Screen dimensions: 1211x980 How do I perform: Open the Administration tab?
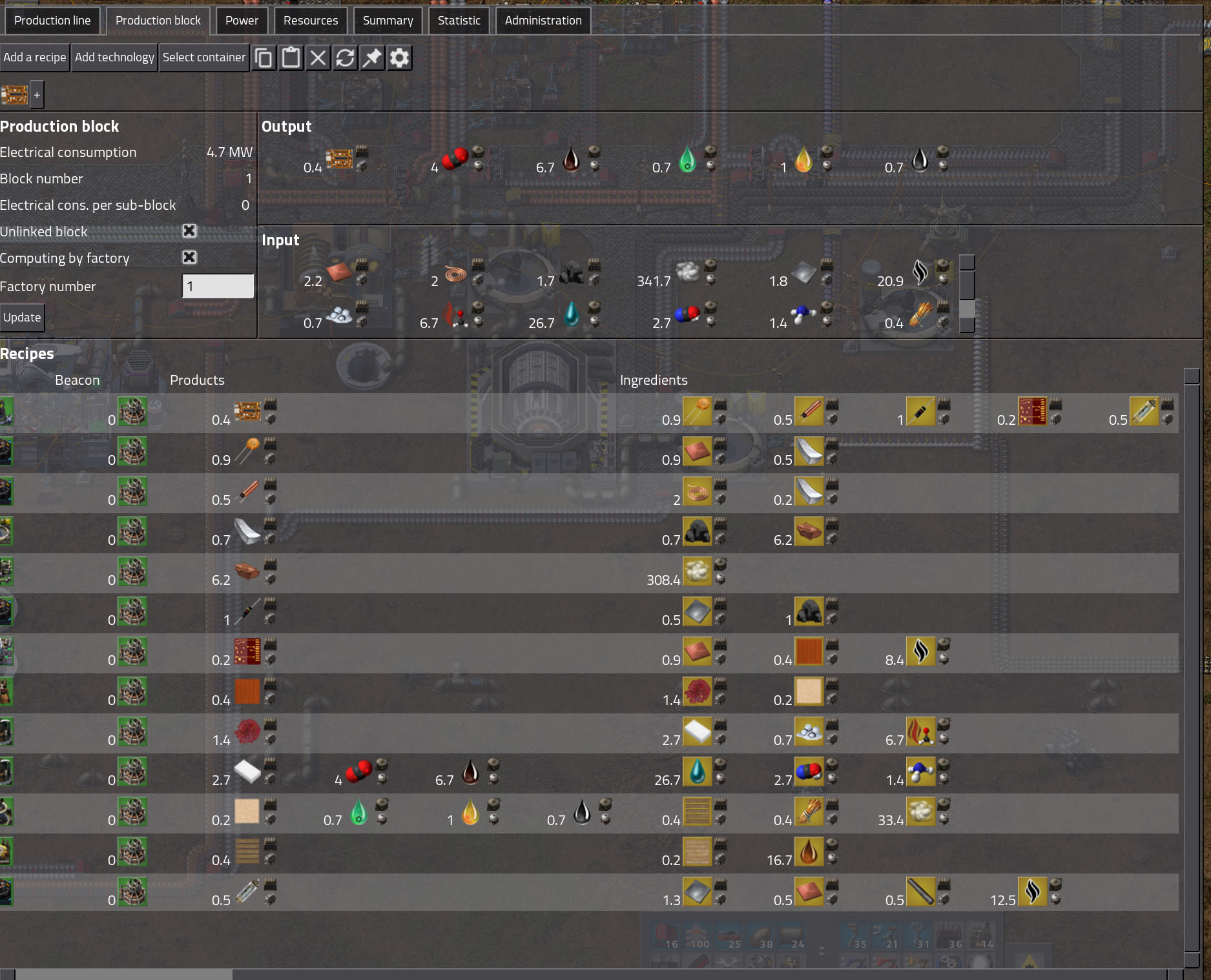coord(543,21)
